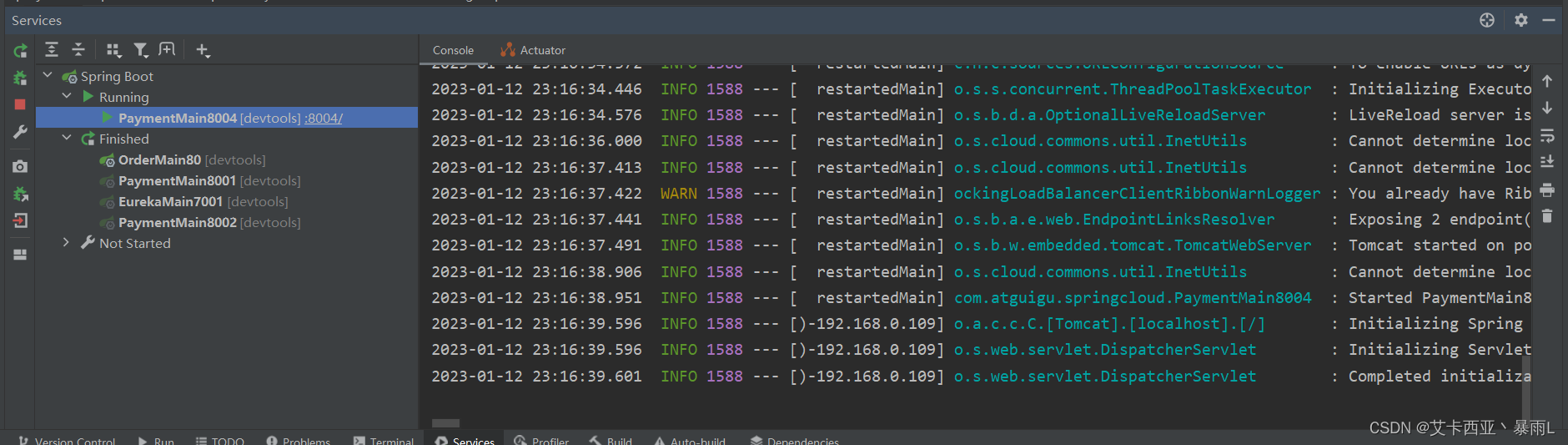Hide the Services tool window

1549,20
